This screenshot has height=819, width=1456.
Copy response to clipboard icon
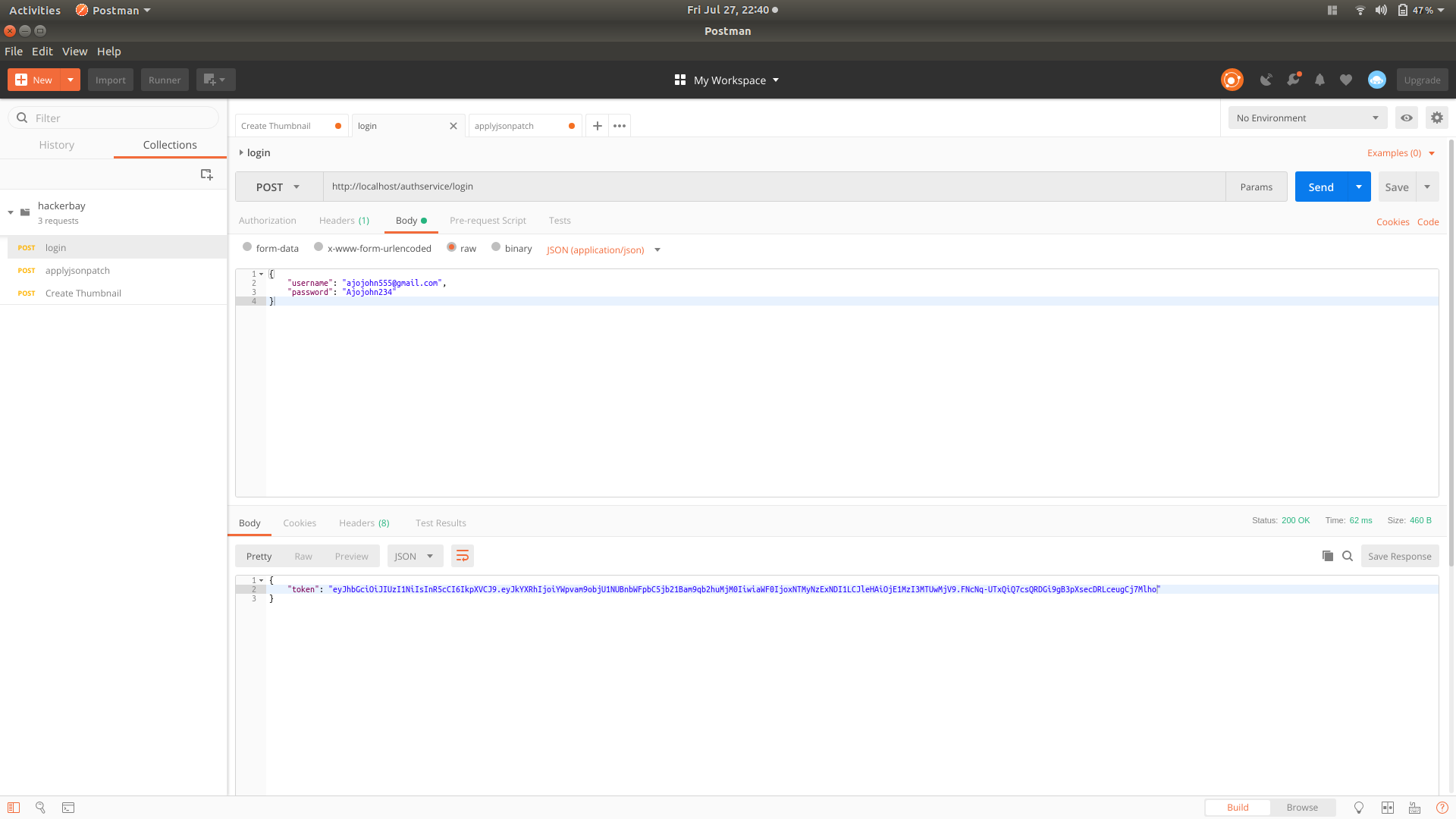[1327, 556]
